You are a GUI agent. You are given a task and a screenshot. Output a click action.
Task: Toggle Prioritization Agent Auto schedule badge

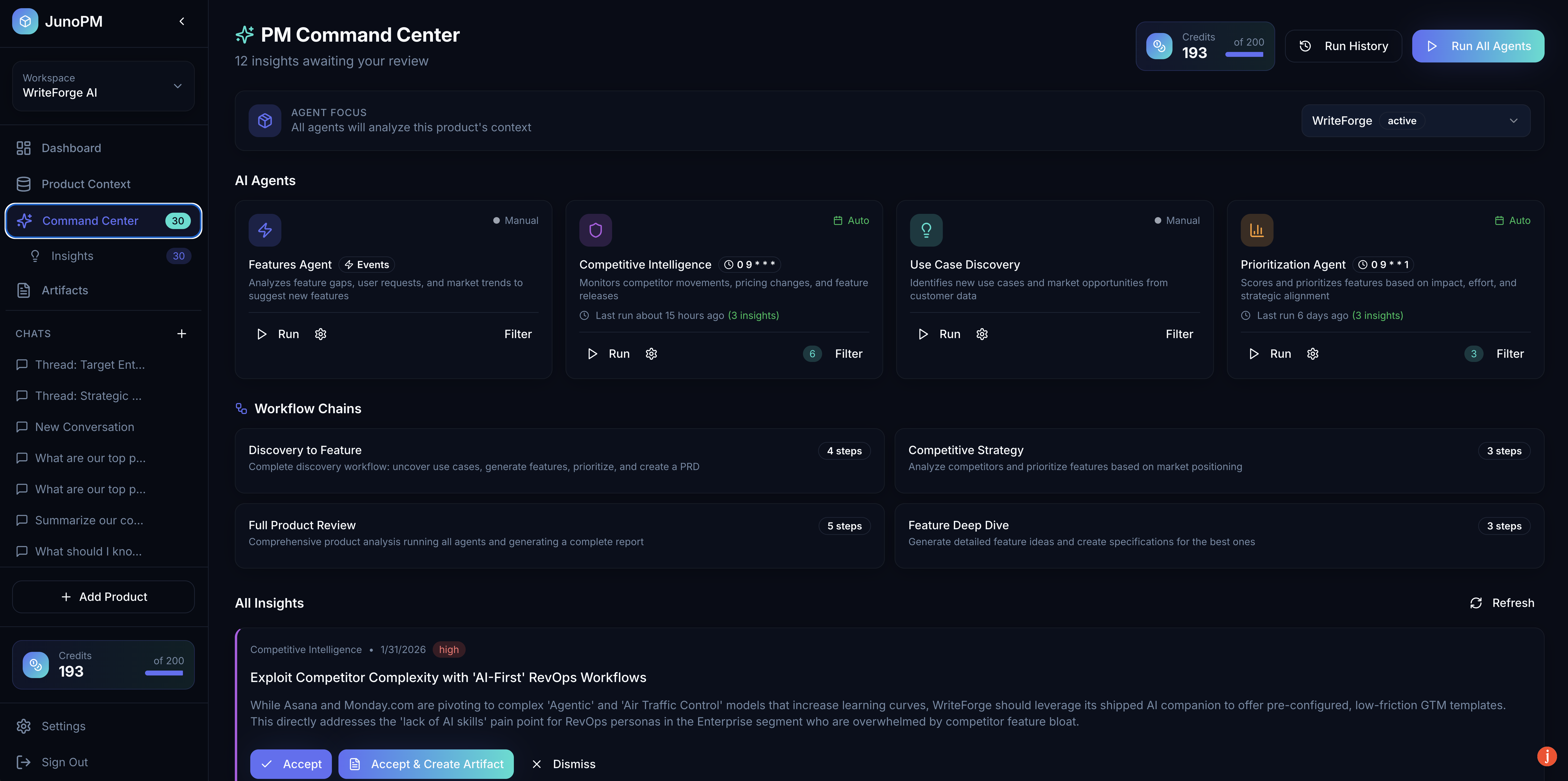pyautogui.click(x=1512, y=220)
